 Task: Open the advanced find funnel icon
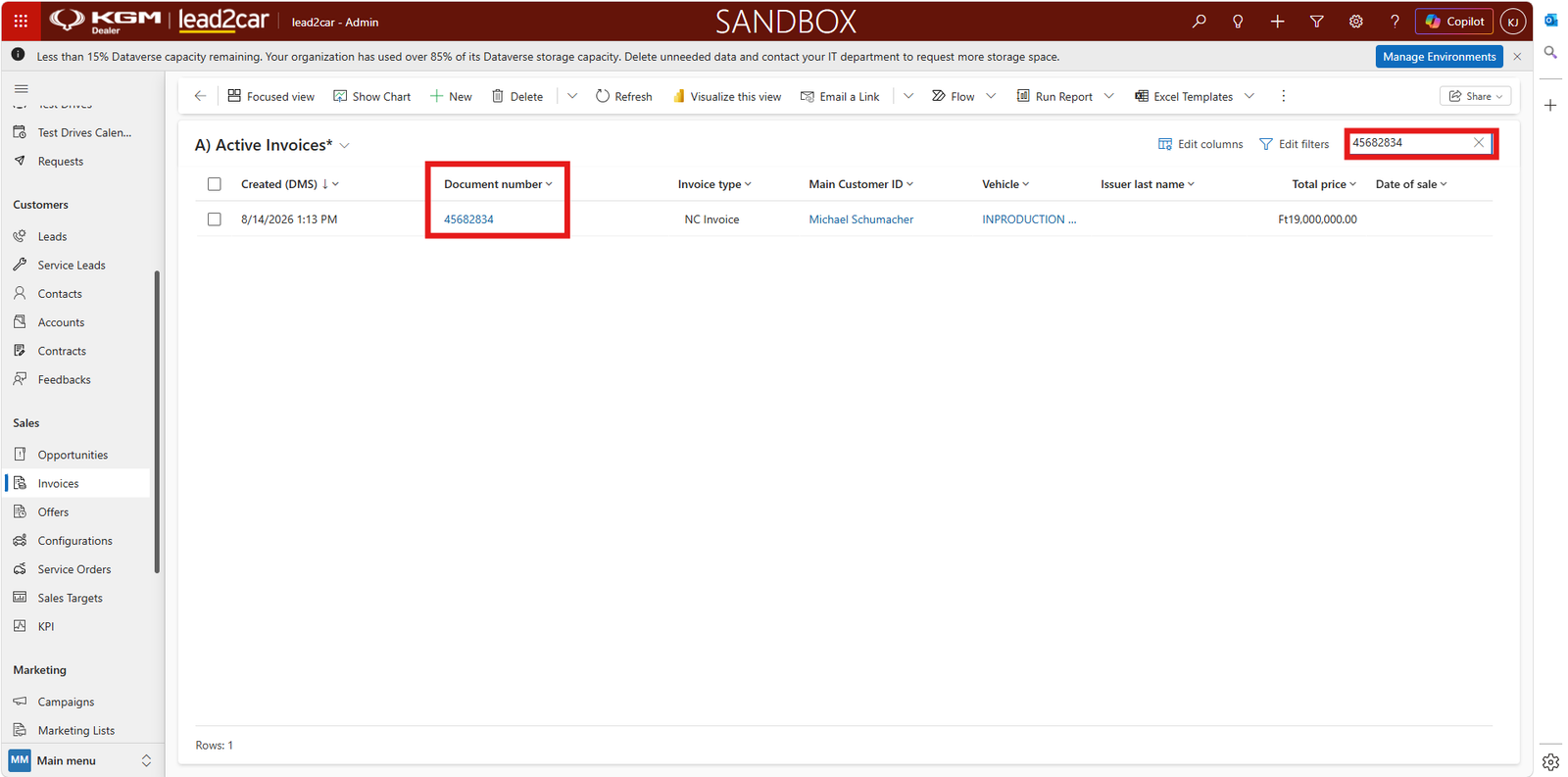tap(1316, 21)
